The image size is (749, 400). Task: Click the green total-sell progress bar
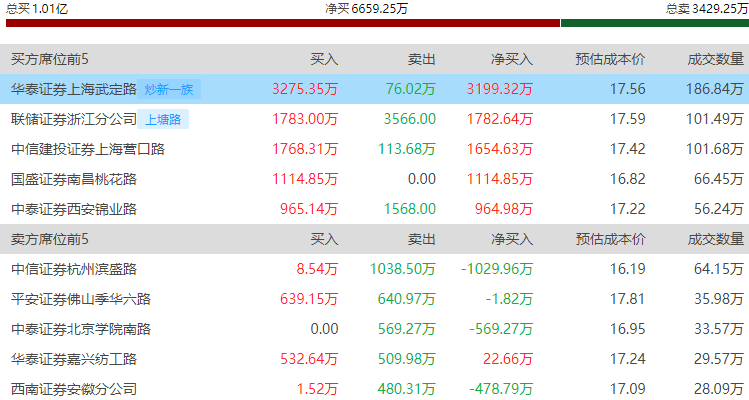click(655, 23)
